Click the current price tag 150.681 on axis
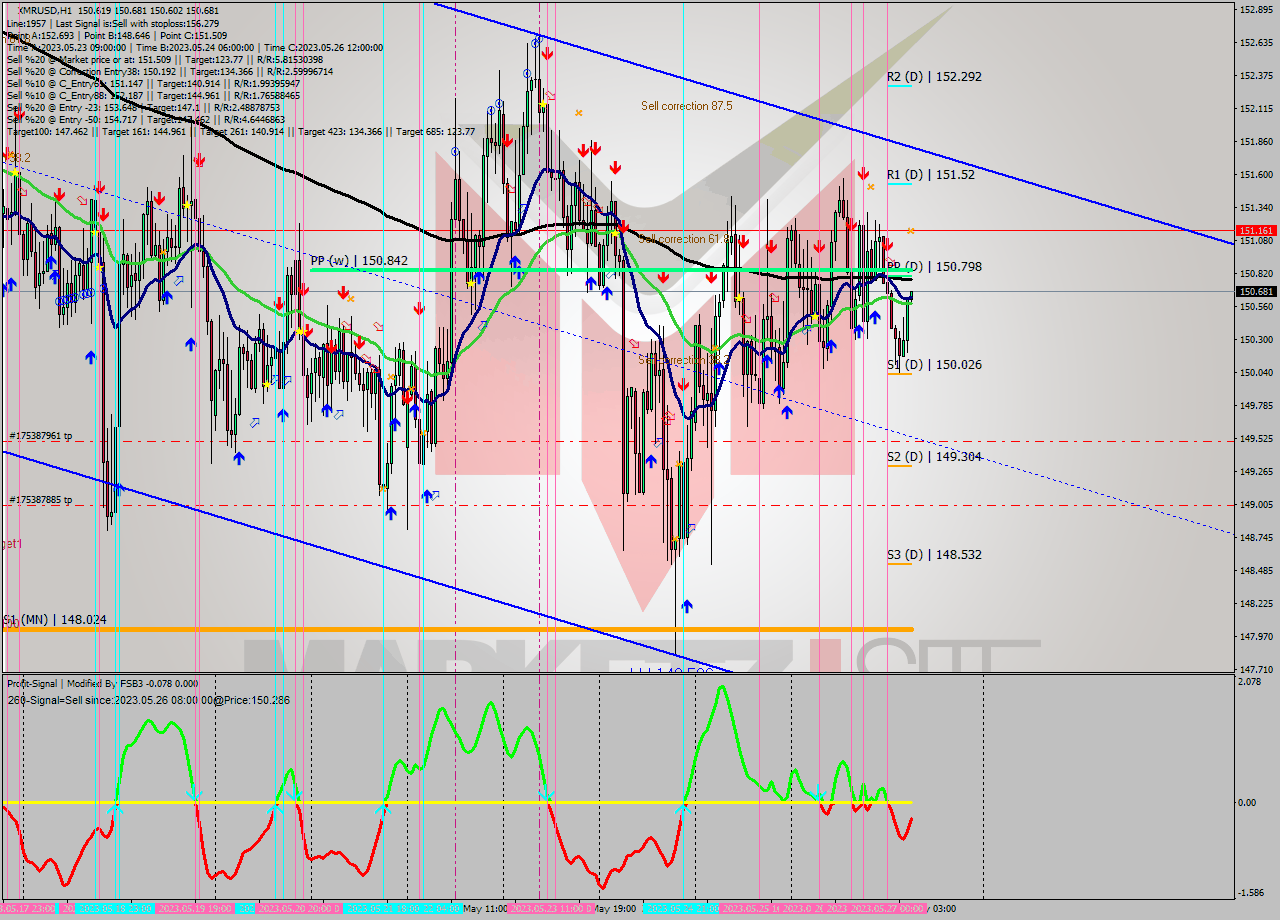The width and height of the screenshot is (1280, 920). (x=1256, y=292)
